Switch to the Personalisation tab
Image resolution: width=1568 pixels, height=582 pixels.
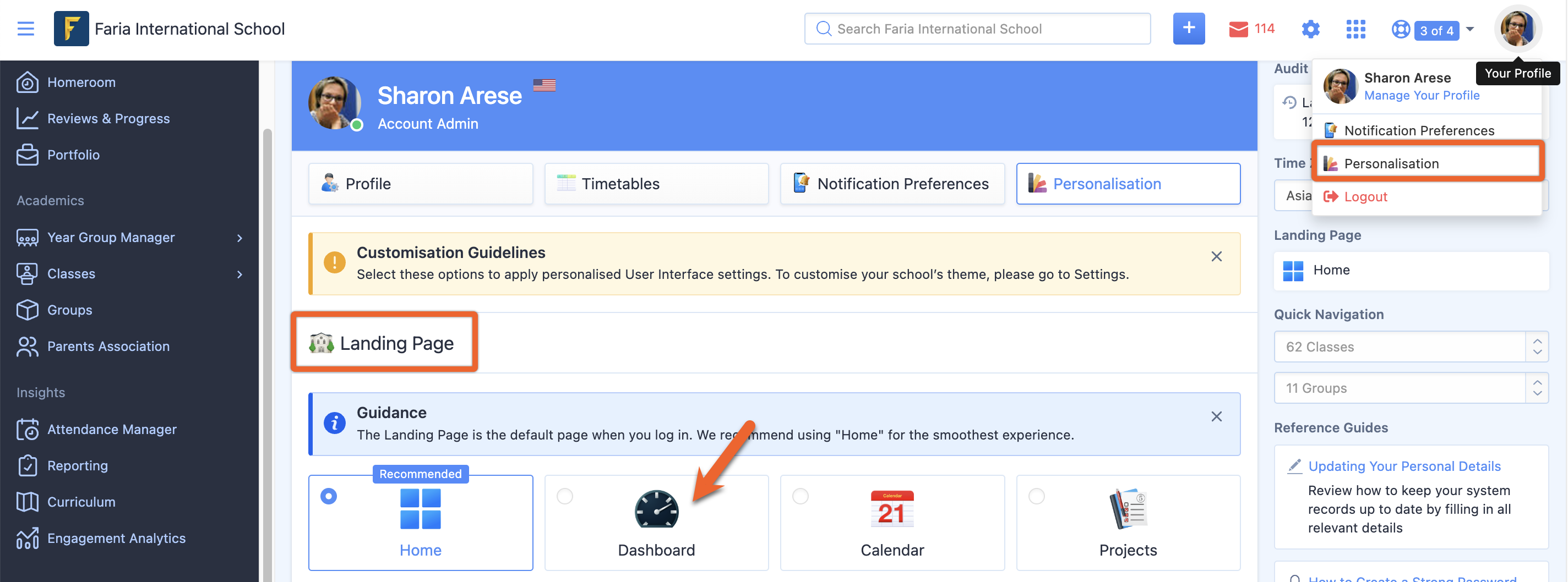[x=1128, y=184]
